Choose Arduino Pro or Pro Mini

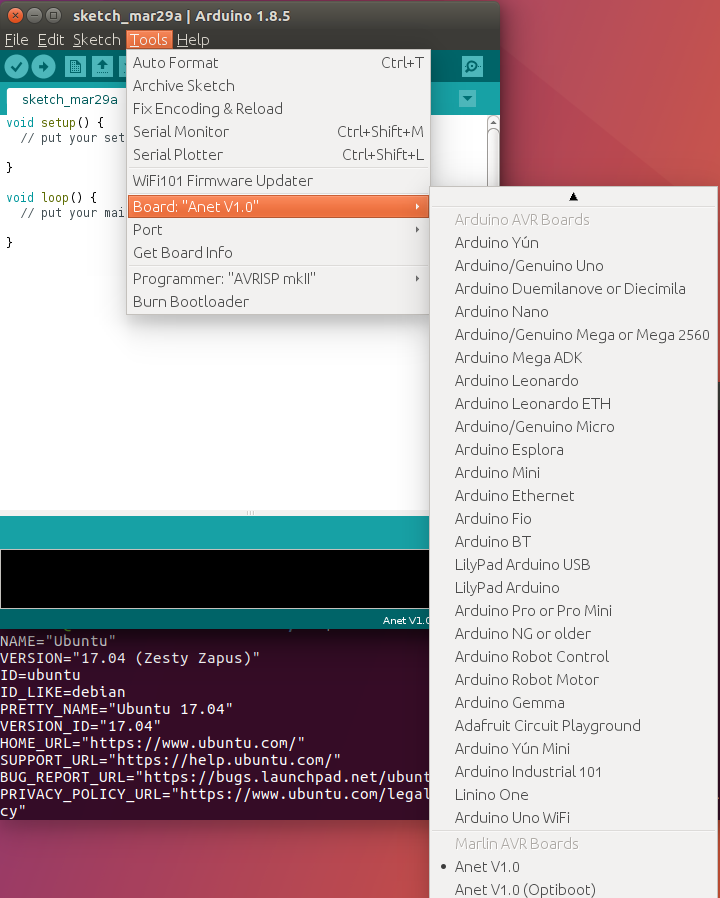pyautogui.click(x=574, y=611)
